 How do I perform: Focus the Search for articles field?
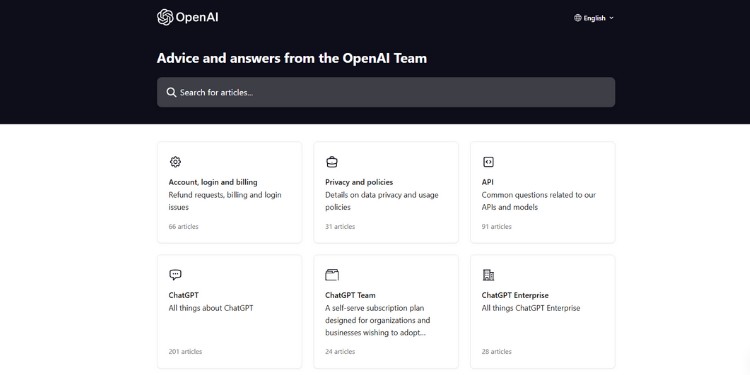(x=386, y=92)
